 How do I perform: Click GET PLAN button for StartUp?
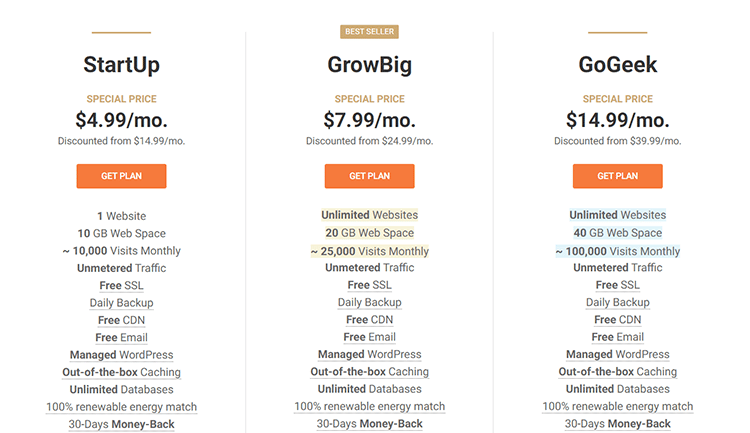(121, 176)
